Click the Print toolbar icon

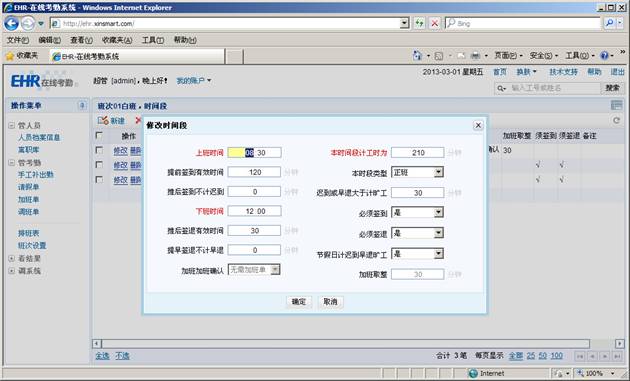(475, 55)
